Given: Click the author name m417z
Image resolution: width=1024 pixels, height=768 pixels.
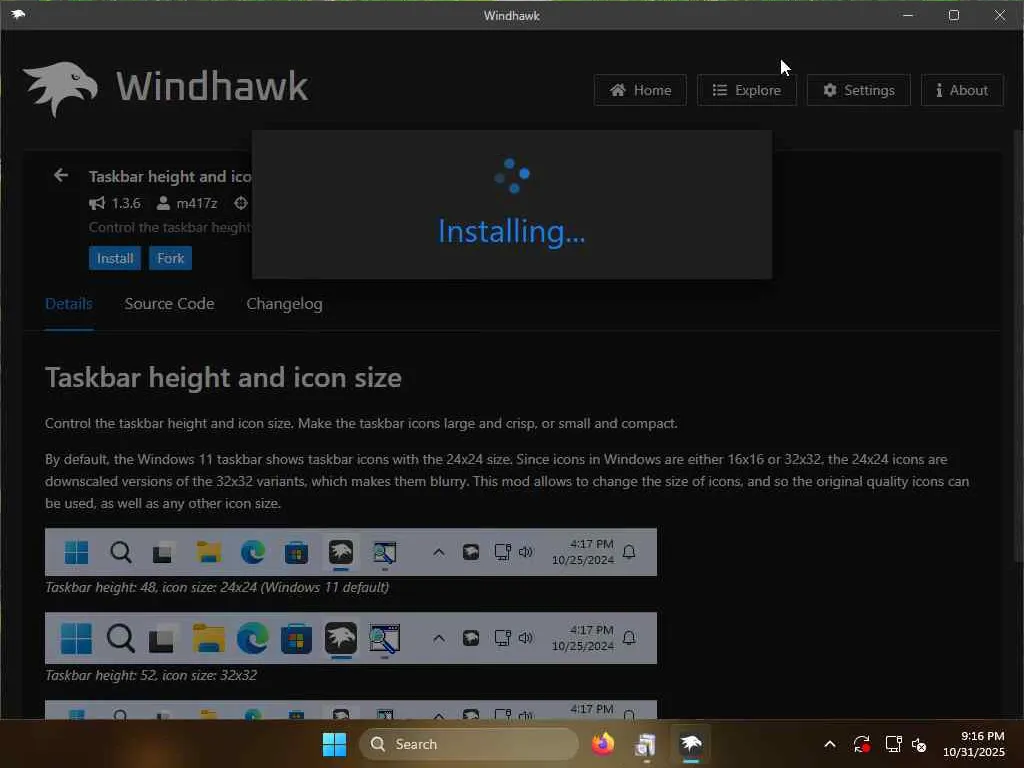Looking at the screenshot, I should [x=197, y=203].
